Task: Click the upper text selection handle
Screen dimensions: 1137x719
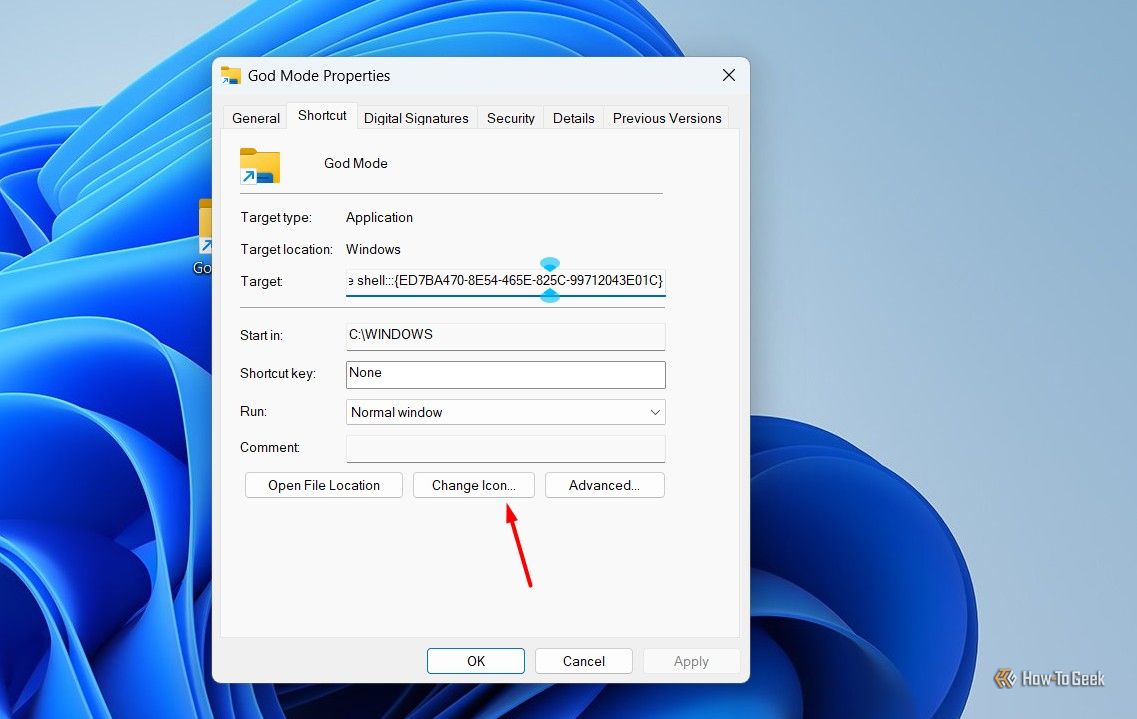Action: point(550,263)
